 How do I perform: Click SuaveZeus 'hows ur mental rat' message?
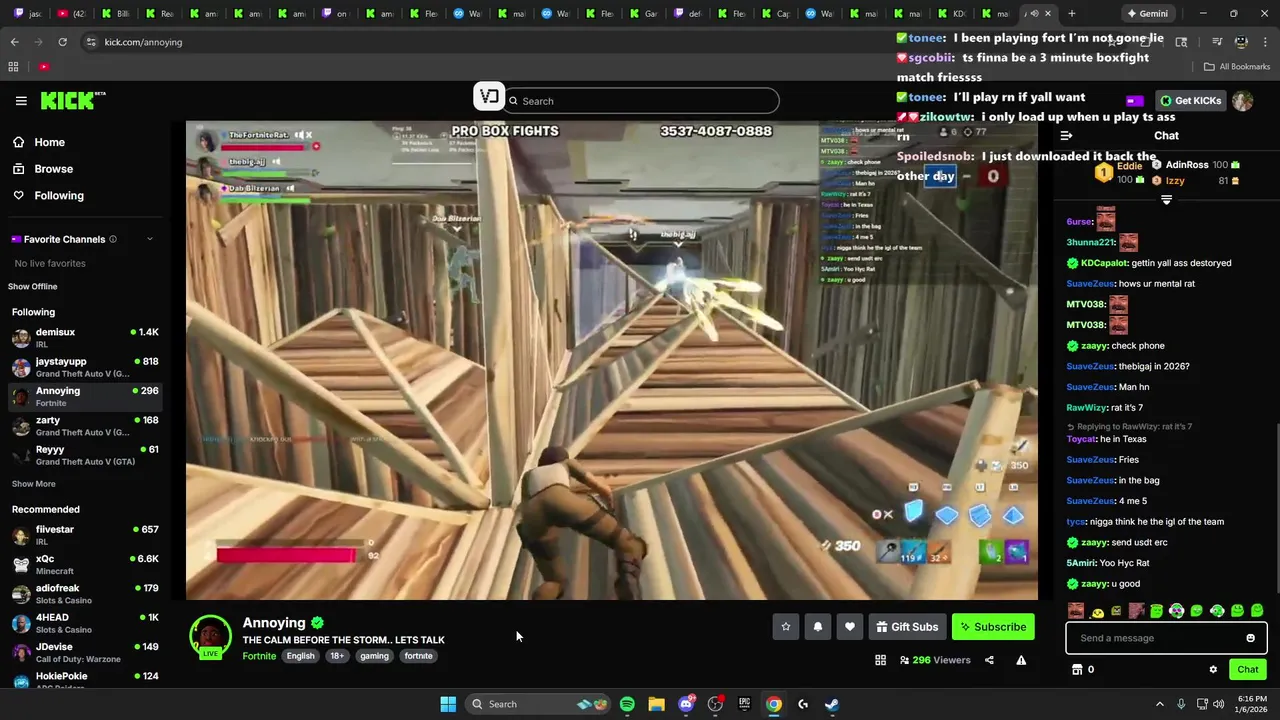click(x=1130, y=284)
